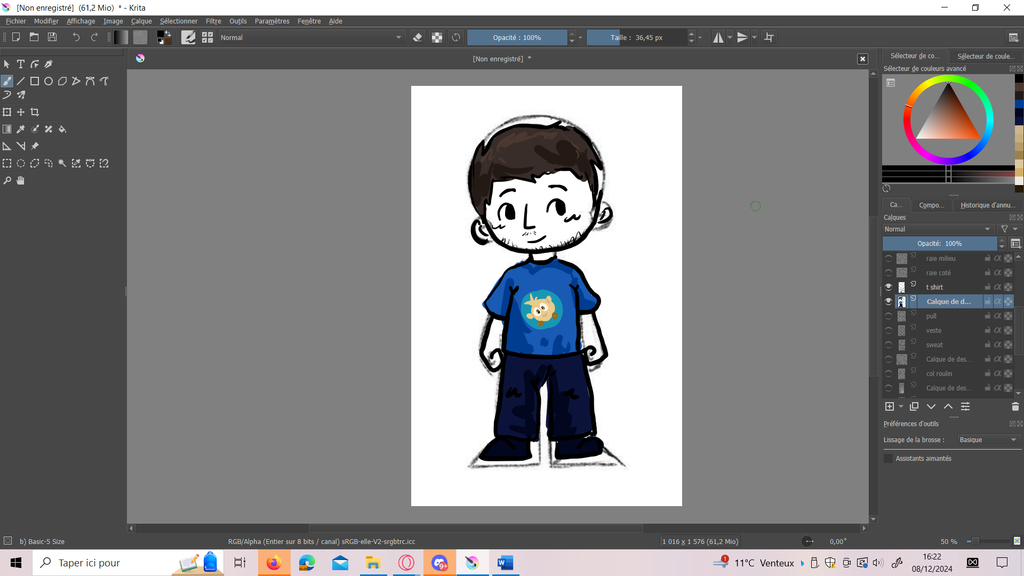Viewport: 1024px width, 576px height.
Task: Open the 'Lissage de la brosse' dropdown
Action: click(987, 440)
